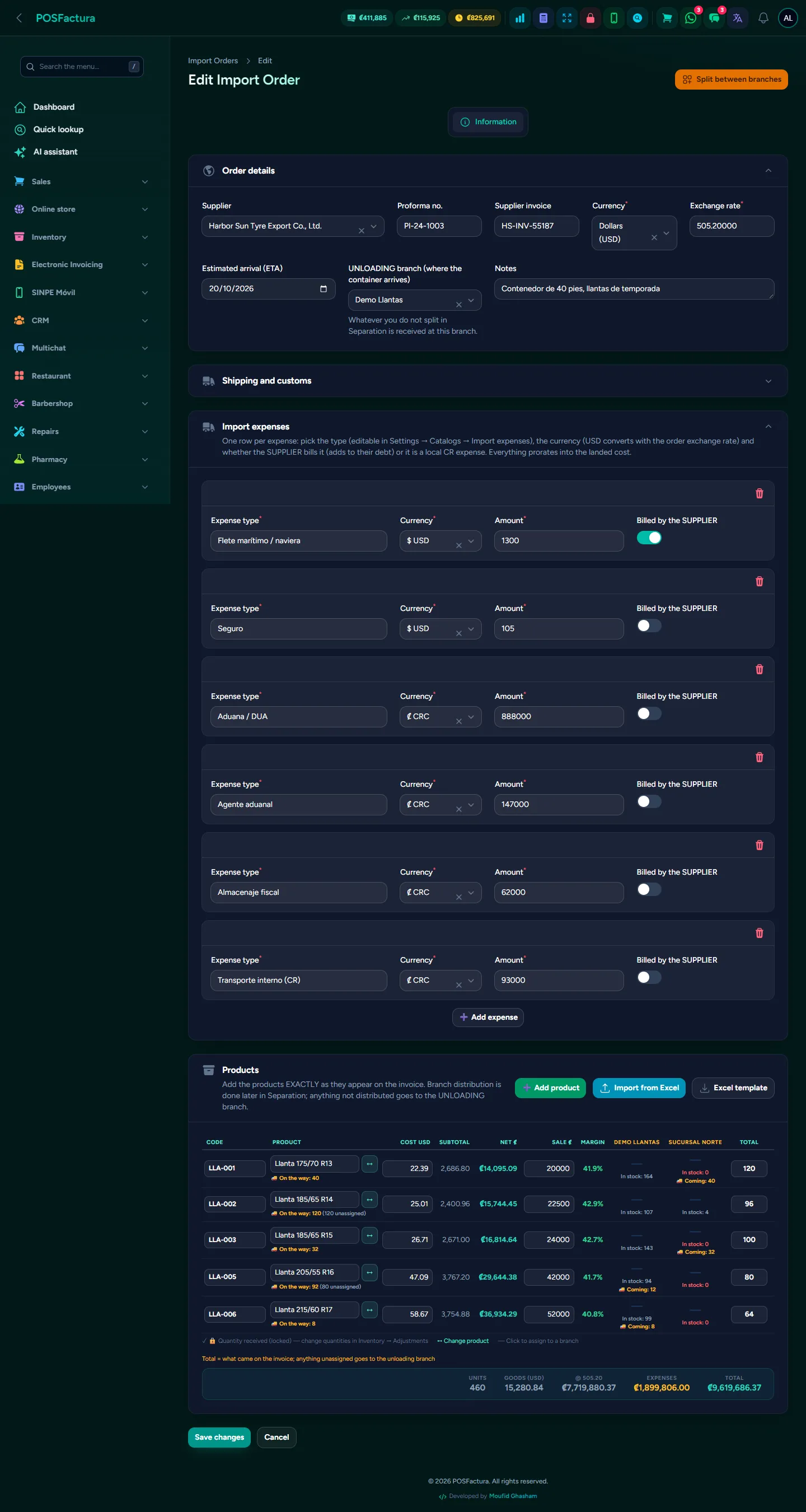
Task: Open Quick lookup in sidebar
Action: click(58, 129)
